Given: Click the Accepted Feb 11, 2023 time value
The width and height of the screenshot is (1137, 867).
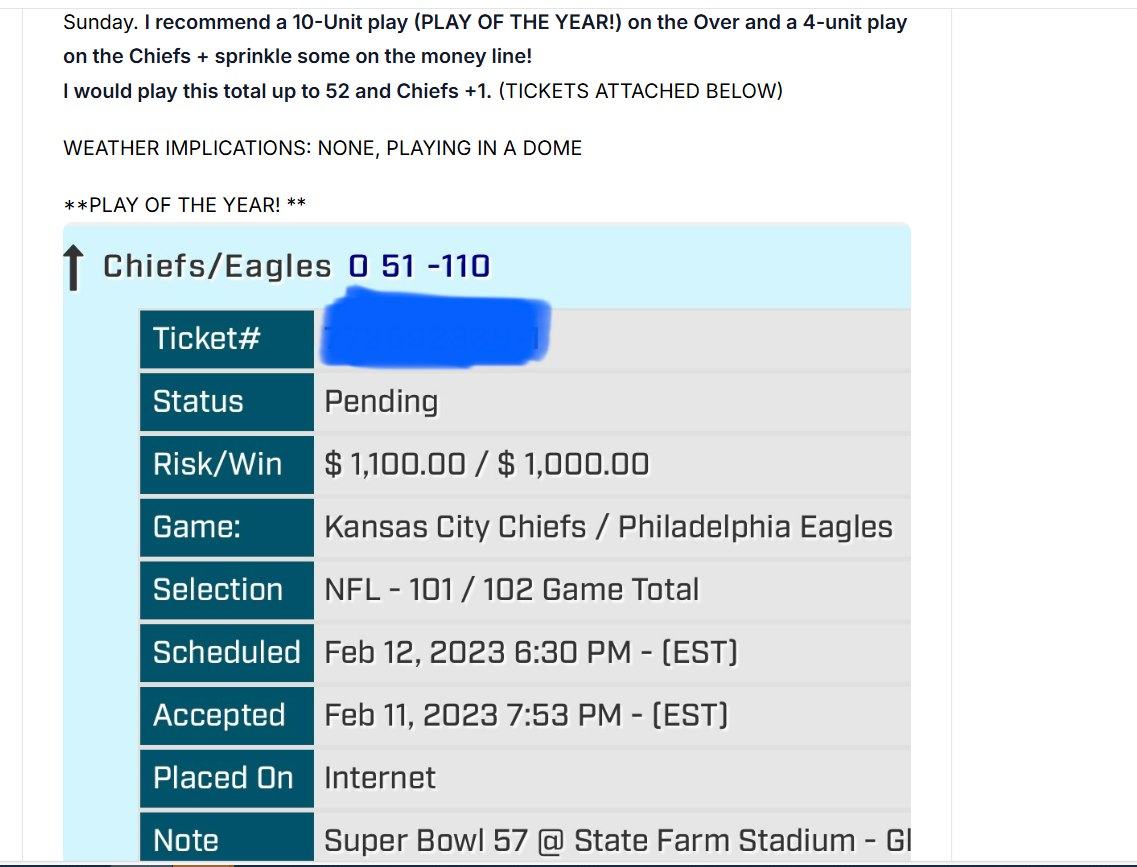Looking at the screenshot, I should coord(526,715).
